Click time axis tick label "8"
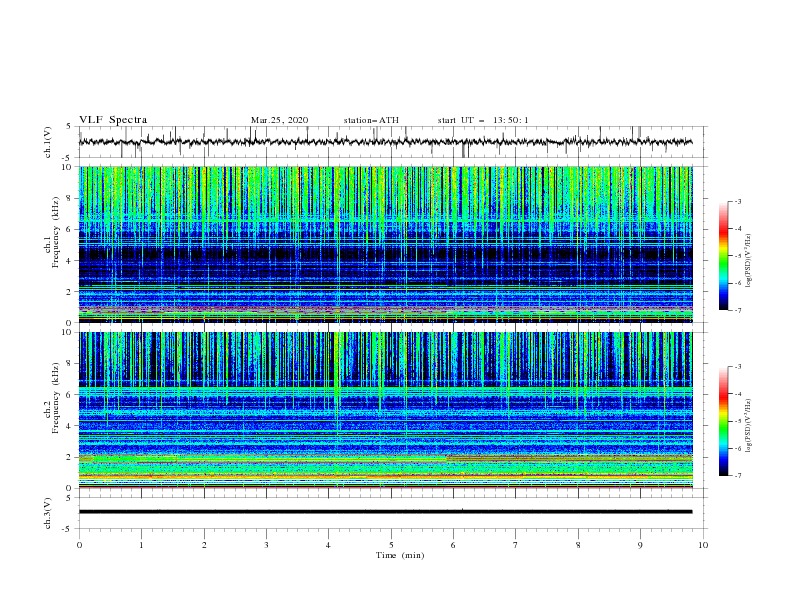The width and height of the screenshot is (792, 612). click(x=578, y=545)
